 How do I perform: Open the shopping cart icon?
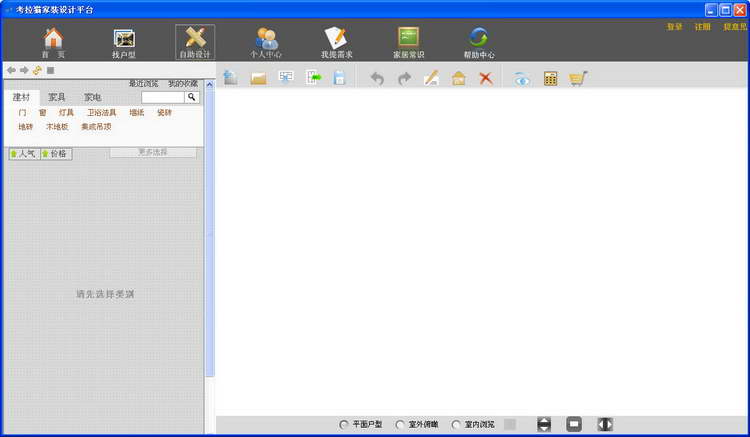[x=578, y=78]
